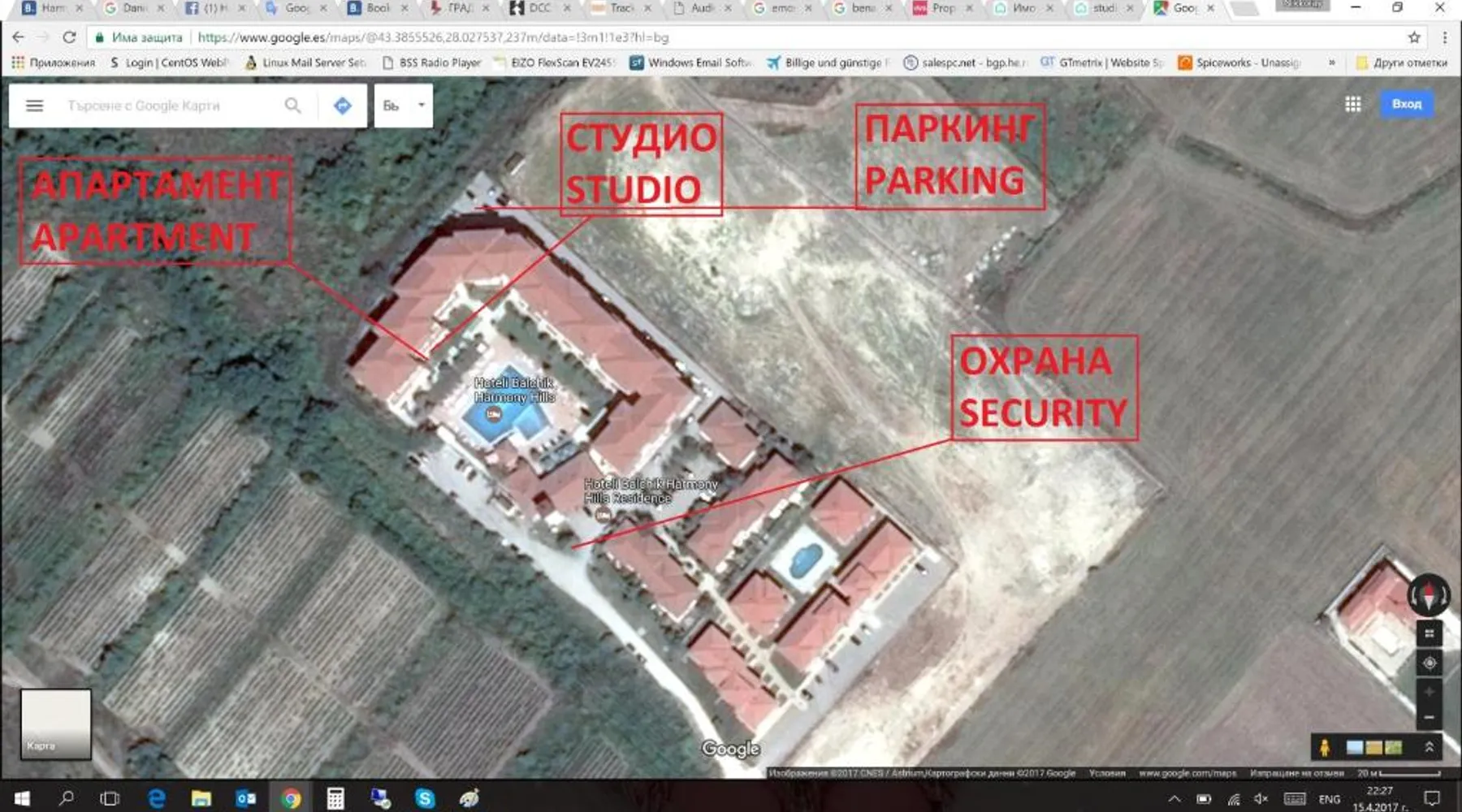The height and width of the screenshot is (812, 1462).
Task: Click the blue Вход sign-in button
Action: click(x=1406, y=104)
